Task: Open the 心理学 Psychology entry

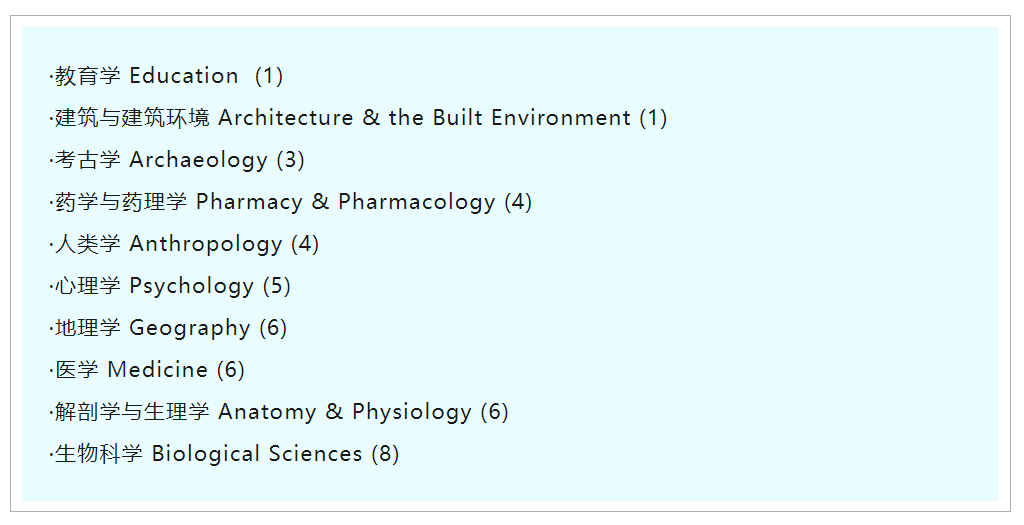Action: 154,286
